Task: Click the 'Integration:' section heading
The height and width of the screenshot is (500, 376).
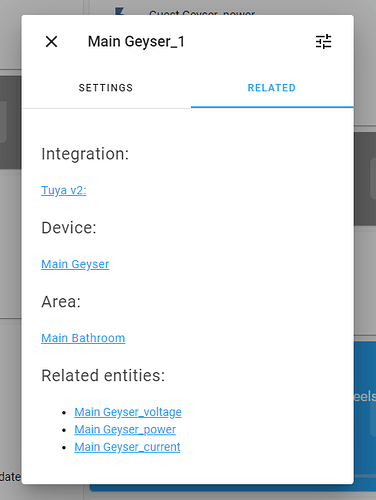Action: point(85,154)
